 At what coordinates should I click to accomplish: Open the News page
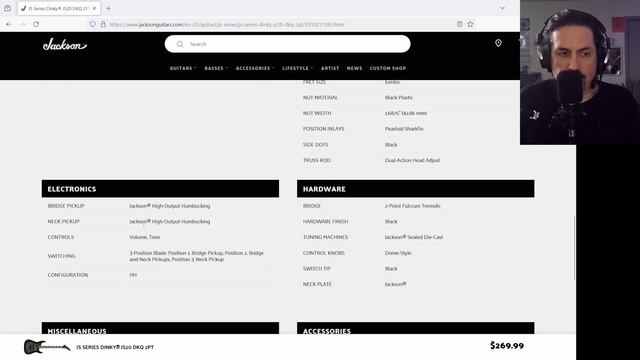click(x=354, y=68)
